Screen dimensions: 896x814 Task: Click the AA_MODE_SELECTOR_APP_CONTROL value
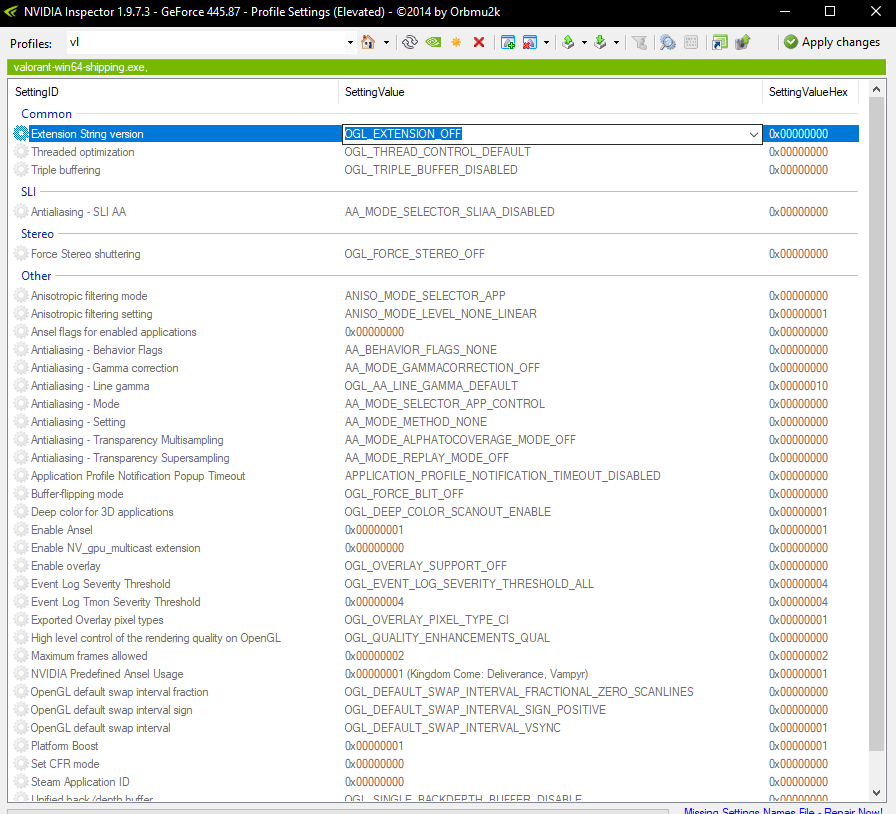pyautogui.click(x=445, y=404)
